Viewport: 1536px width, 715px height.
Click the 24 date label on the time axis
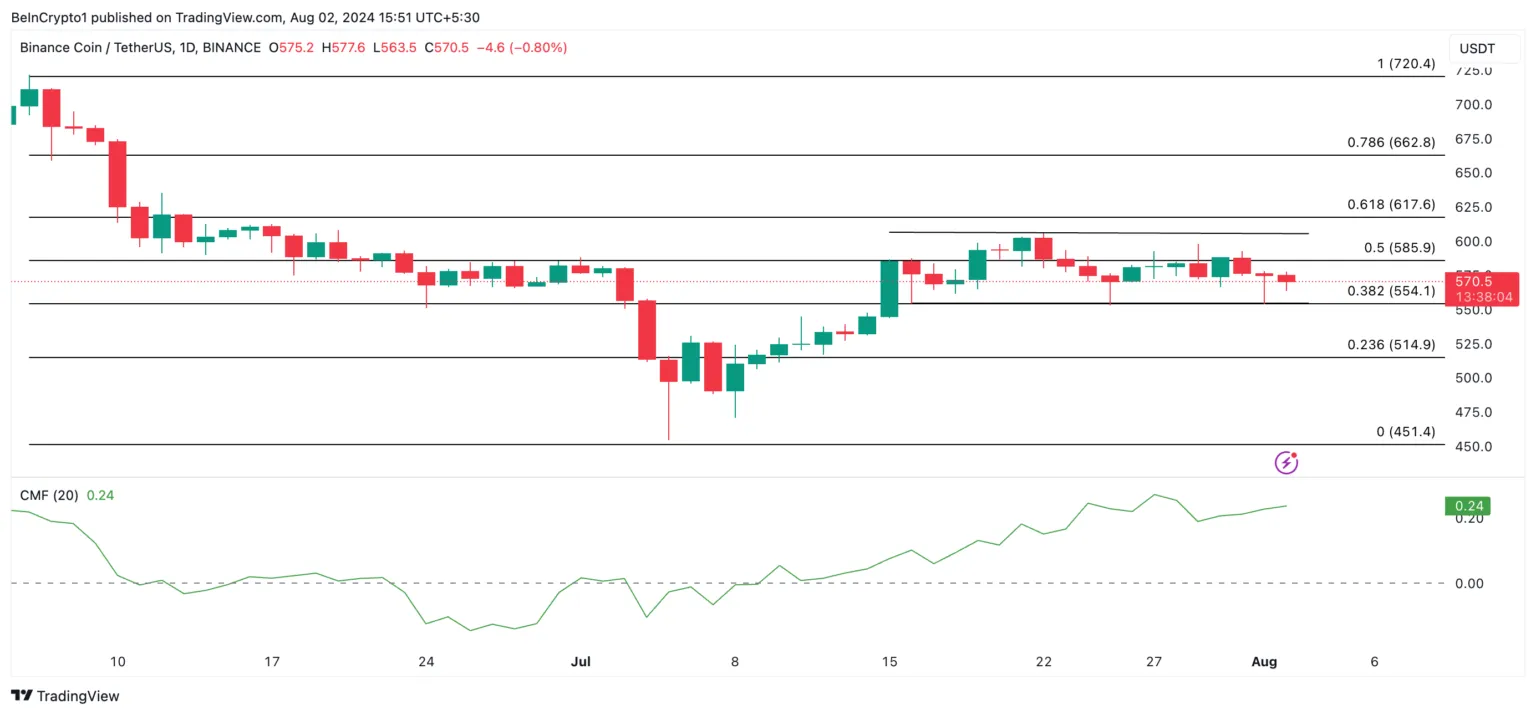tap(426, 662)
